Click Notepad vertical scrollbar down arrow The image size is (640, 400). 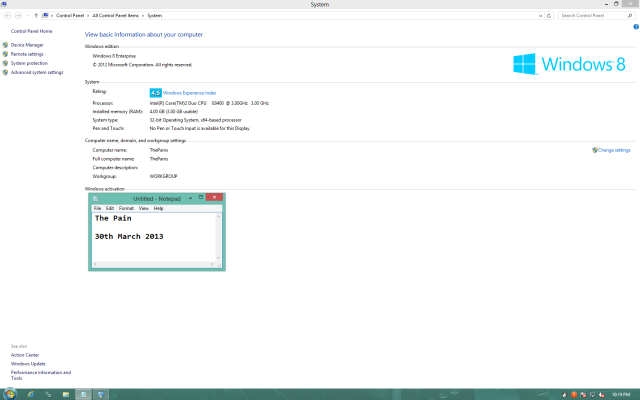[x=218, y=258]
